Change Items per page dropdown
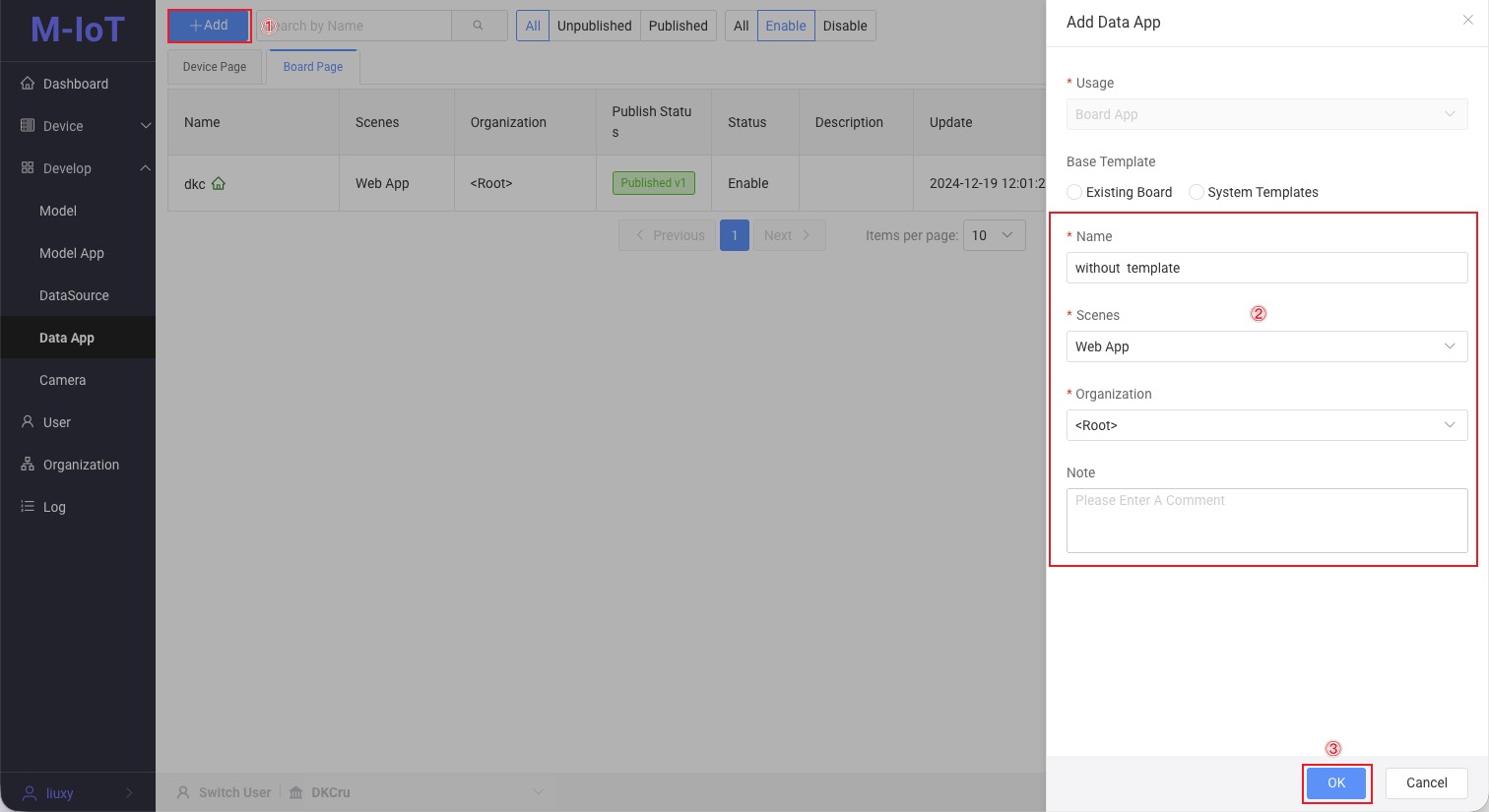1489x812 pixels. [x=994, y=235]
